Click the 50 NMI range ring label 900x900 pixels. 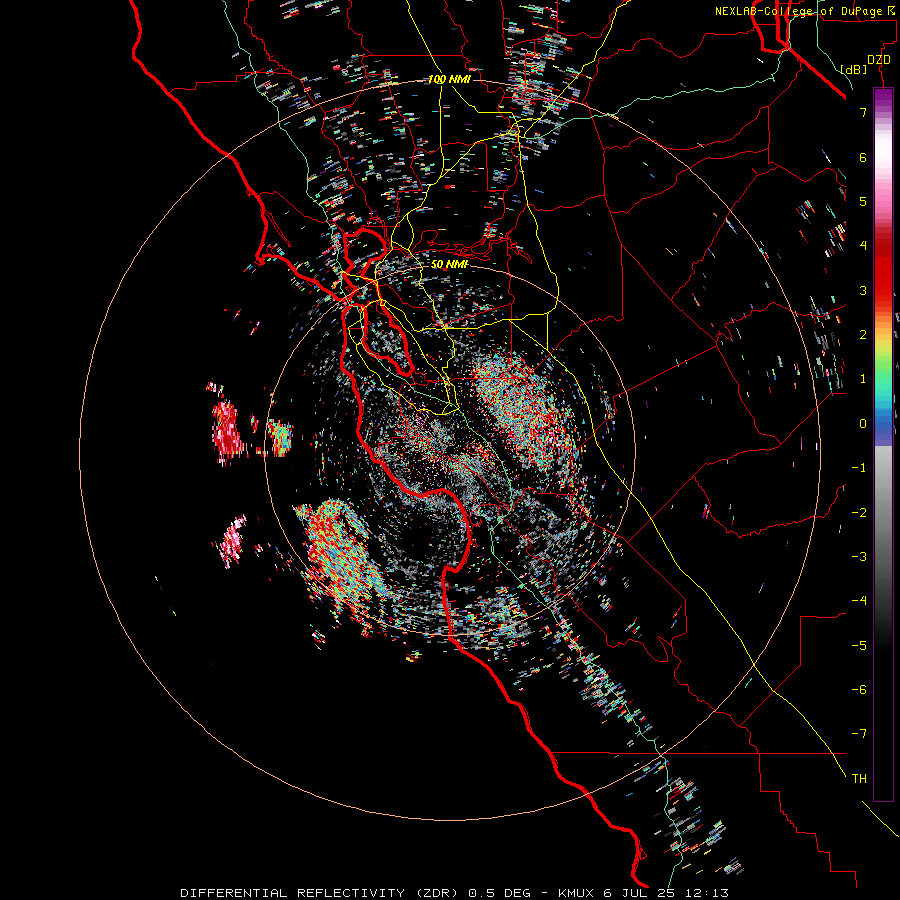coord(449,264)
